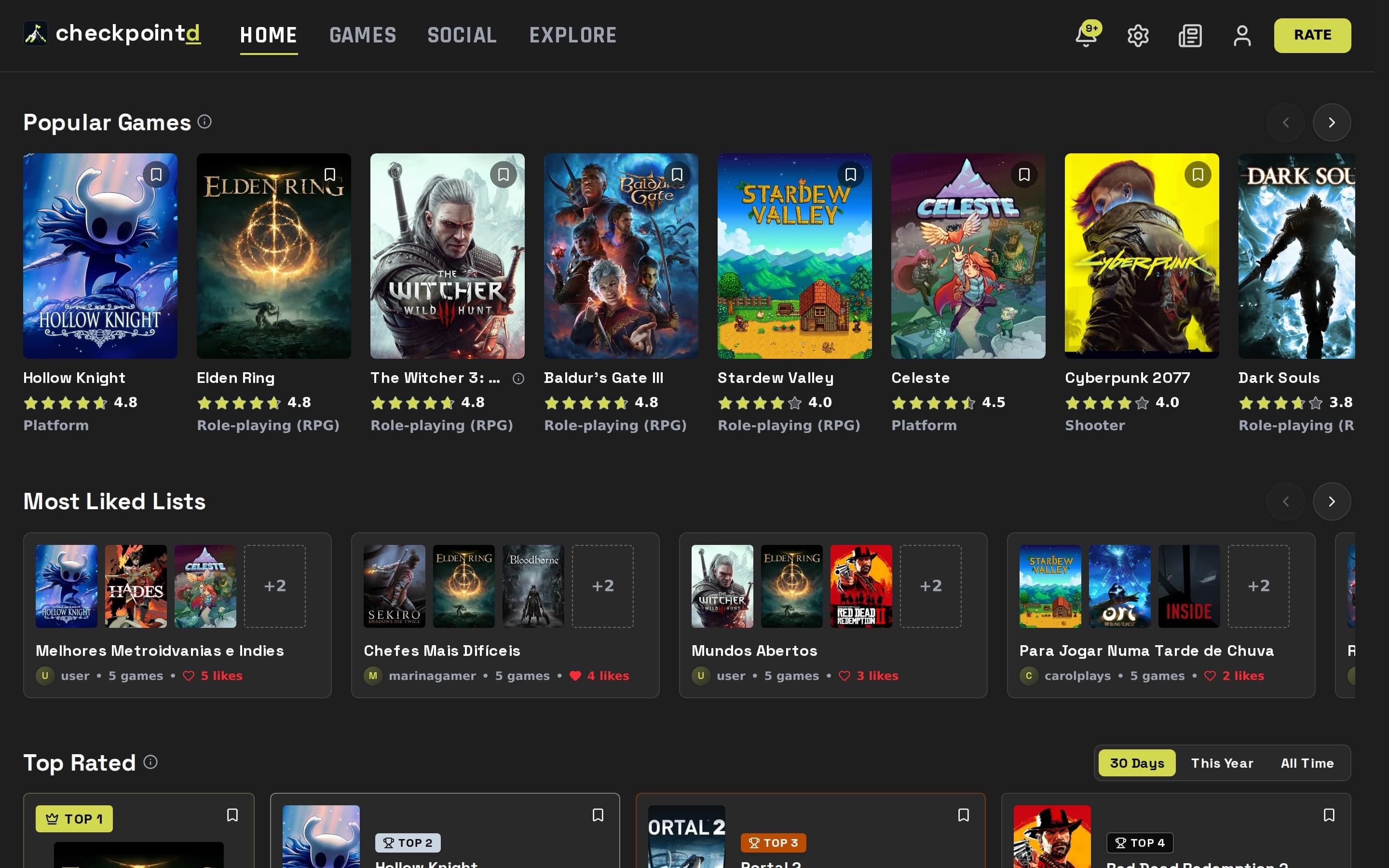Go to next page of Popular Games
This screenshot has height=868, width=1389.
click(1332, 122)
